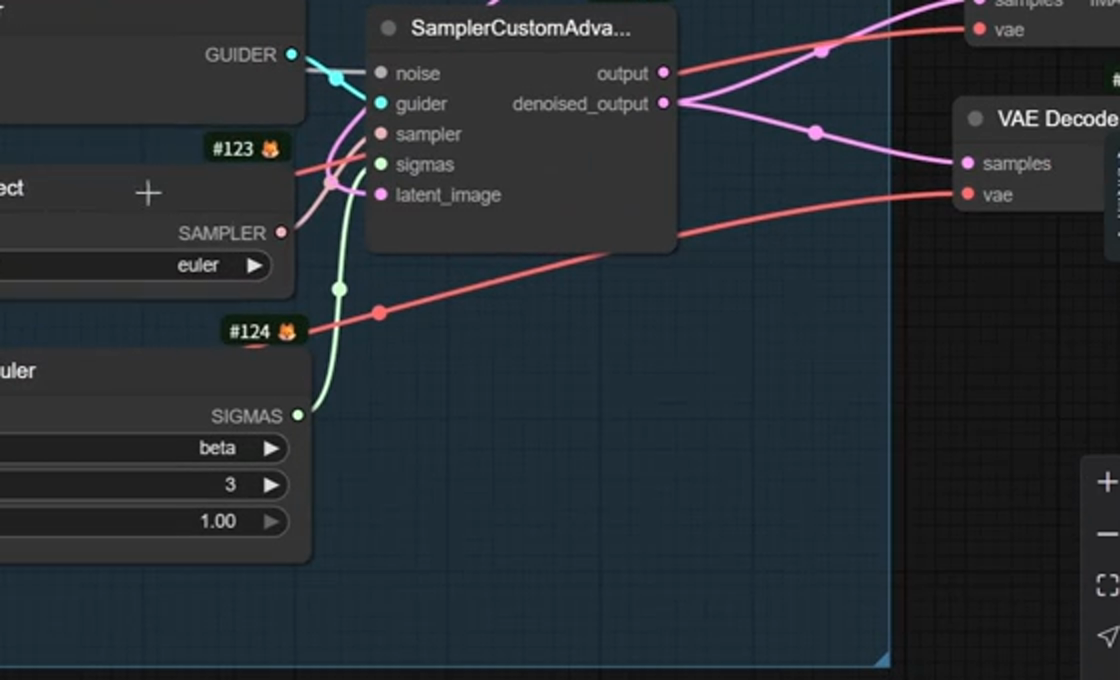1120x680 pixels.
Task: Select the VAE Decode node title
Action: (x=1058, y=119)
